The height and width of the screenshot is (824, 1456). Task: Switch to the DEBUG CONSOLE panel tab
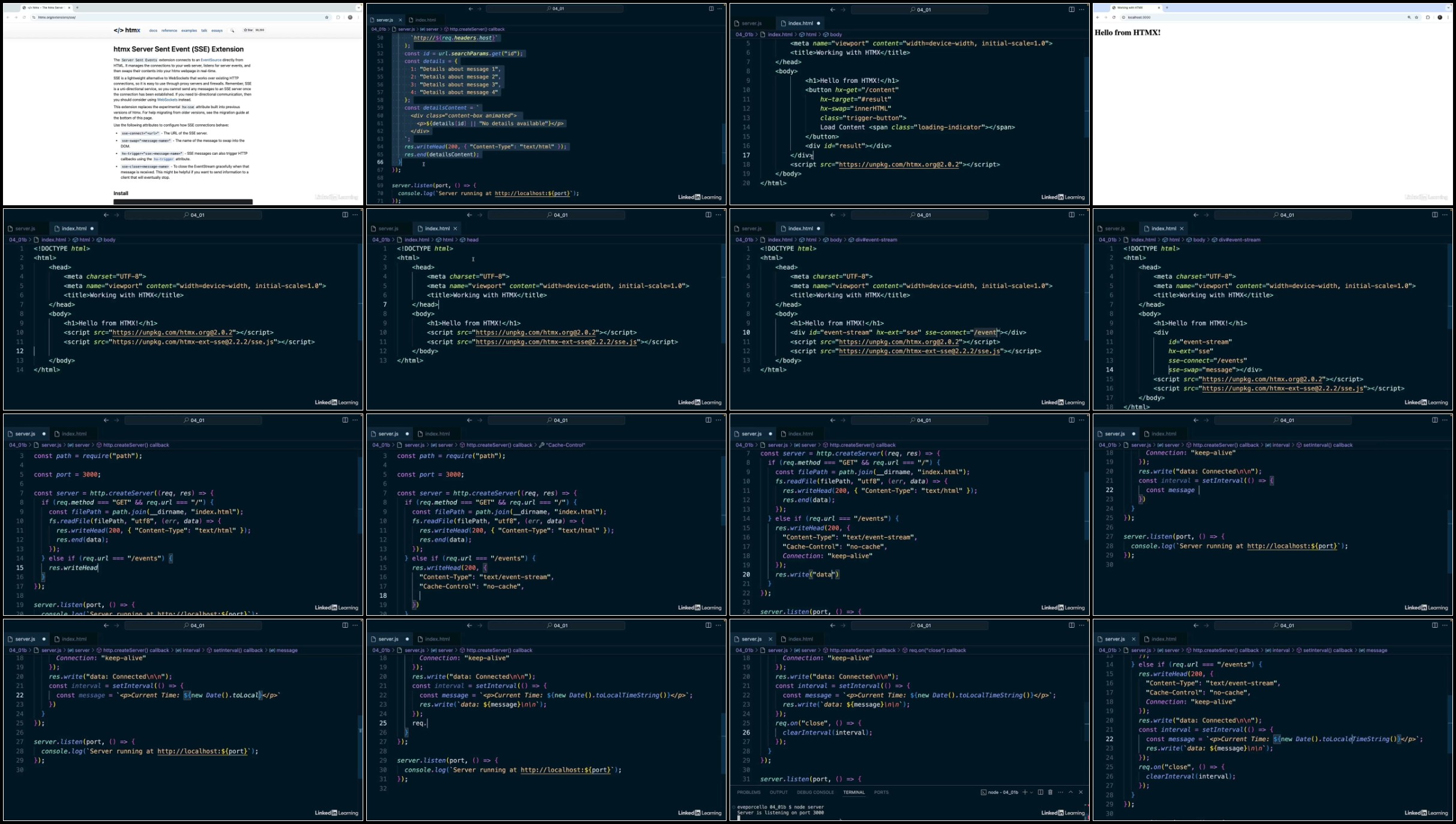coord(815,792)
